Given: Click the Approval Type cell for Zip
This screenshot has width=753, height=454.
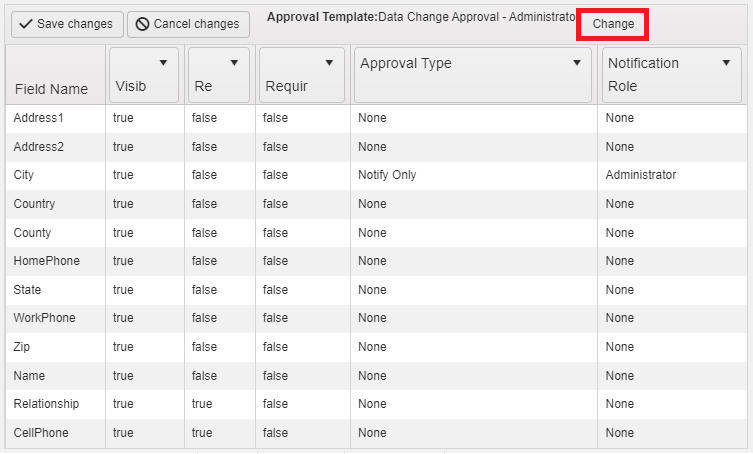Looking at the screenshot, I should 372,347.
